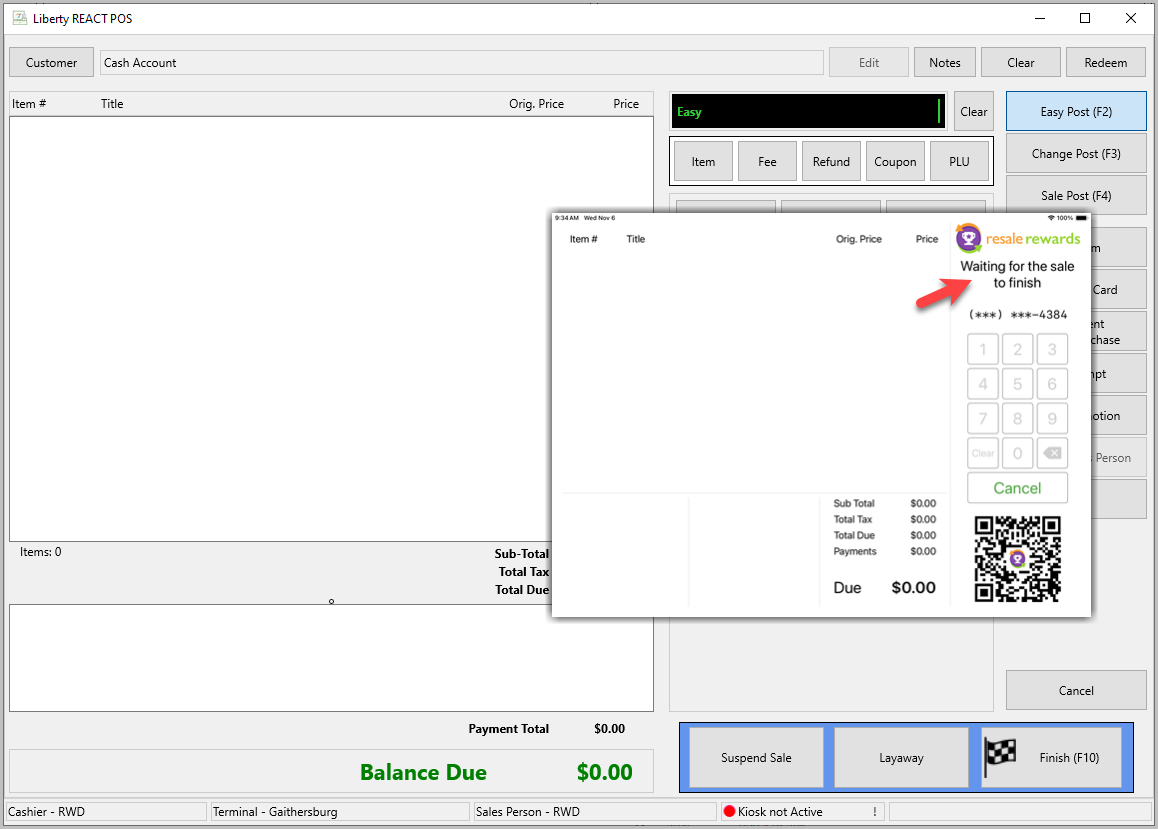The height and width of the screenshot is (829, 1158).
Task: Clear the Easy entry field
Action: click(x=973, y=111)
